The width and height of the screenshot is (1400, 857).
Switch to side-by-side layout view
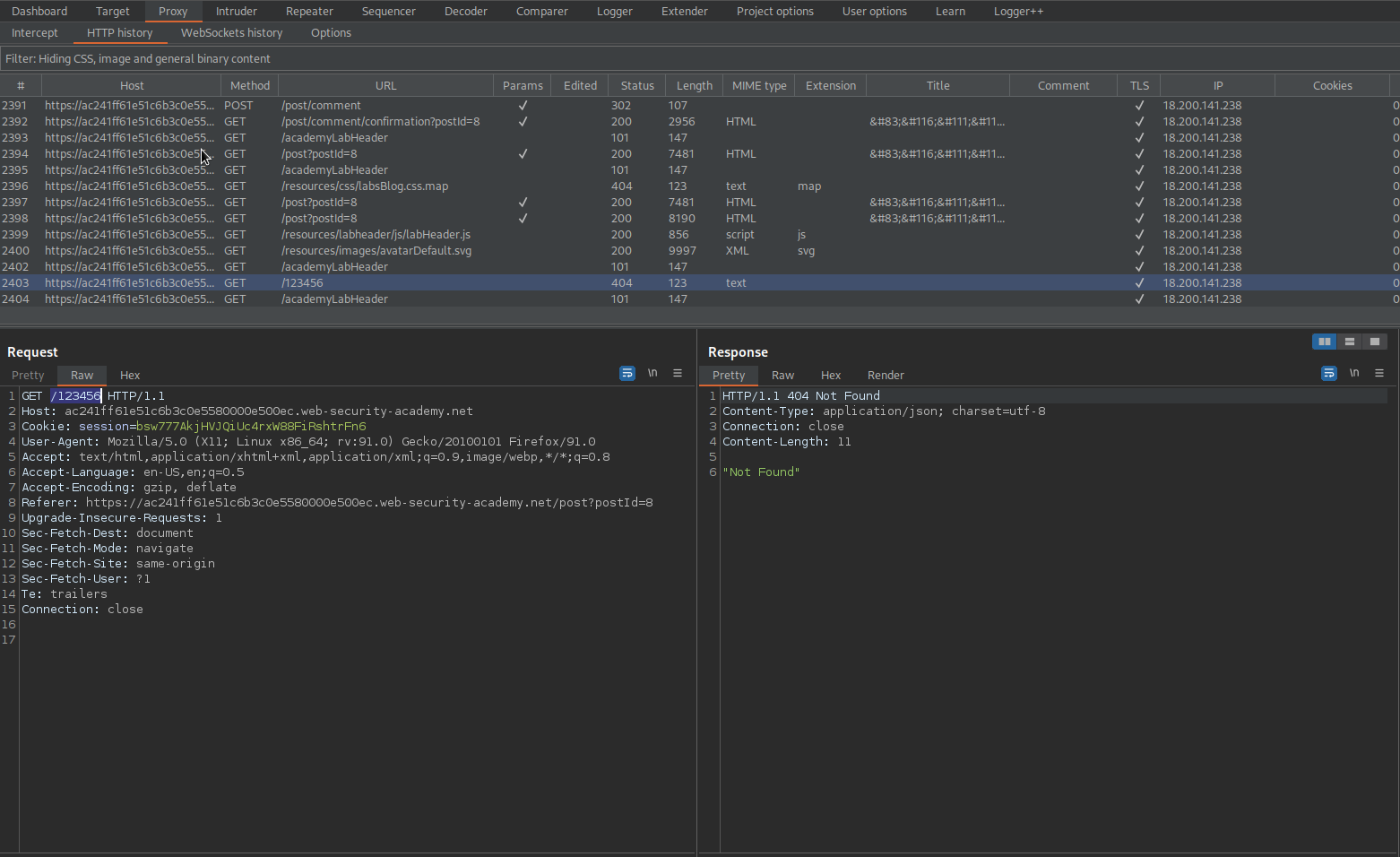tap(1325, 342)
